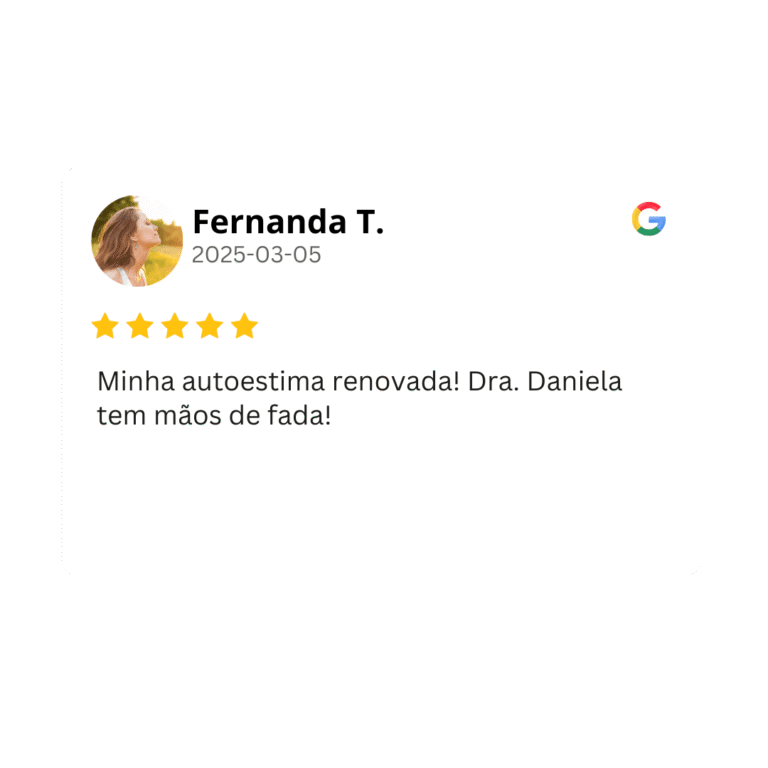
Task: Select the second yellow rating star
Action: 140,326
